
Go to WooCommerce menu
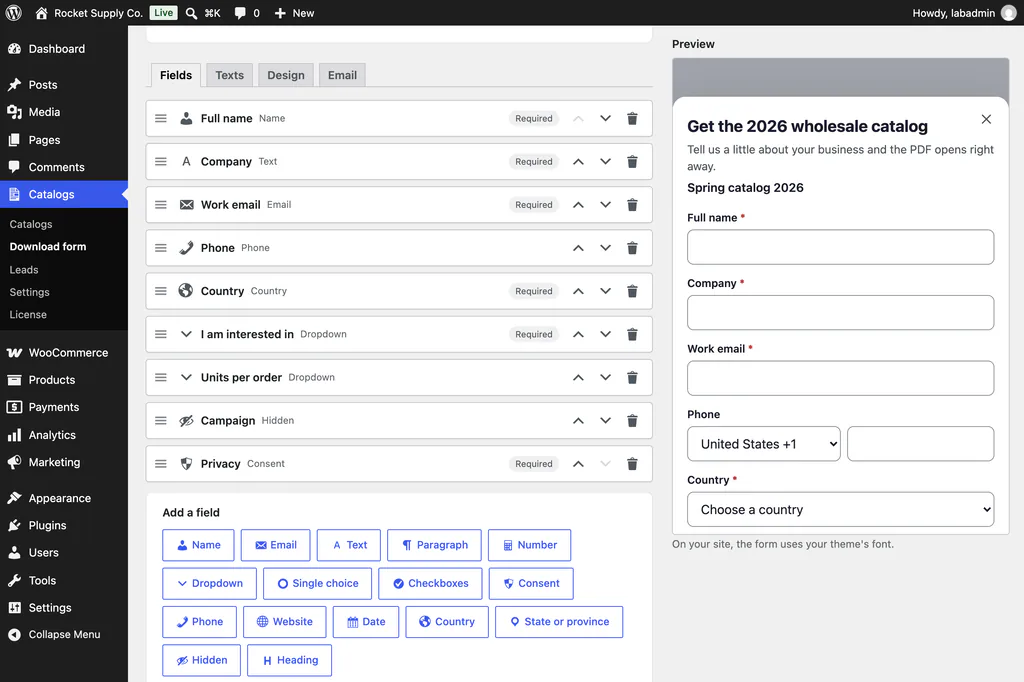tap(64, 352)
